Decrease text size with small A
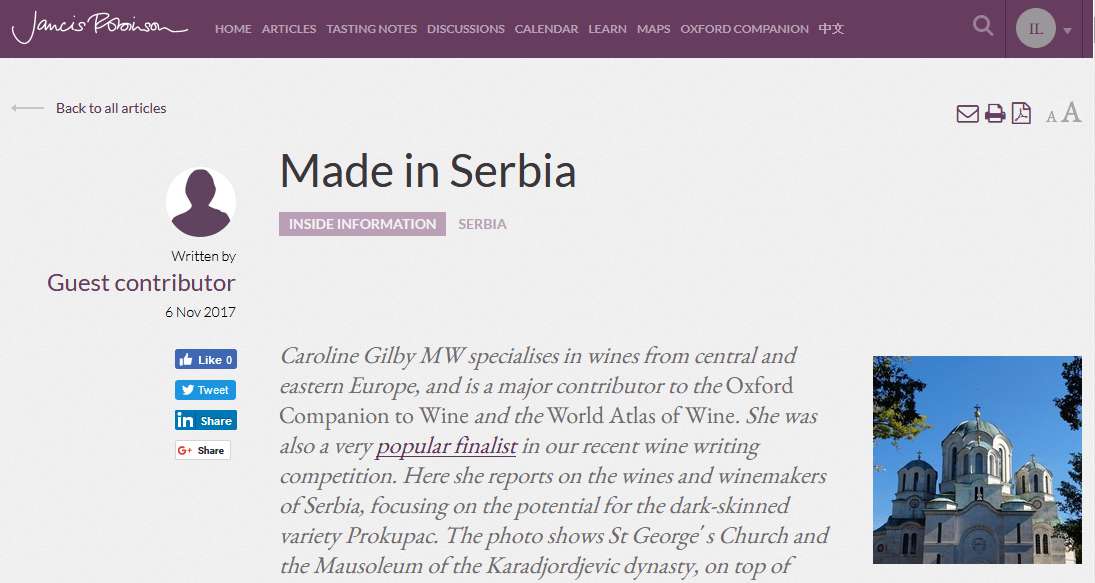Viewport: 1095px width, 583px height. click(1051, 117)
